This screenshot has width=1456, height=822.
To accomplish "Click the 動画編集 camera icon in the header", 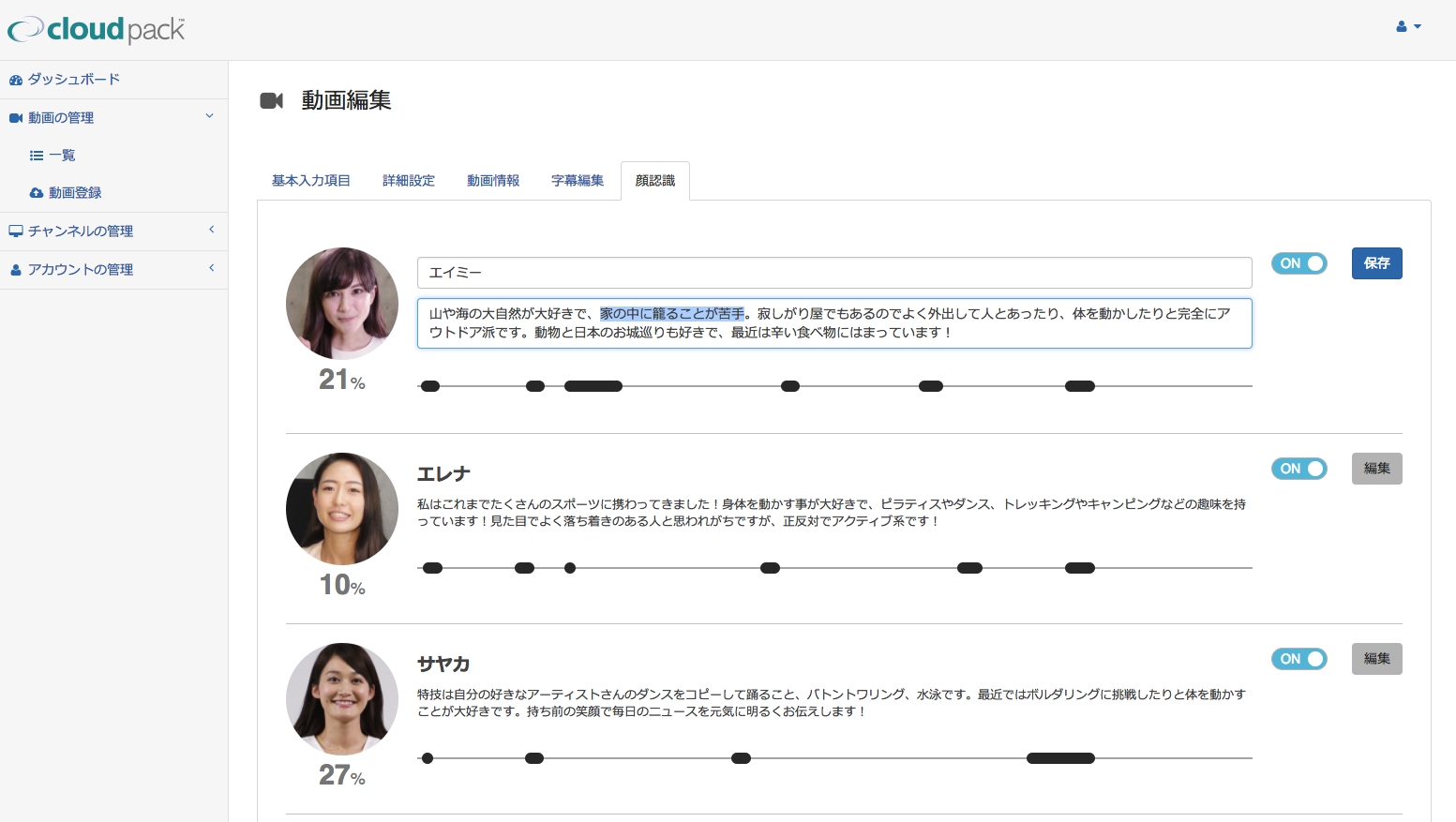I will coord(272,100).
